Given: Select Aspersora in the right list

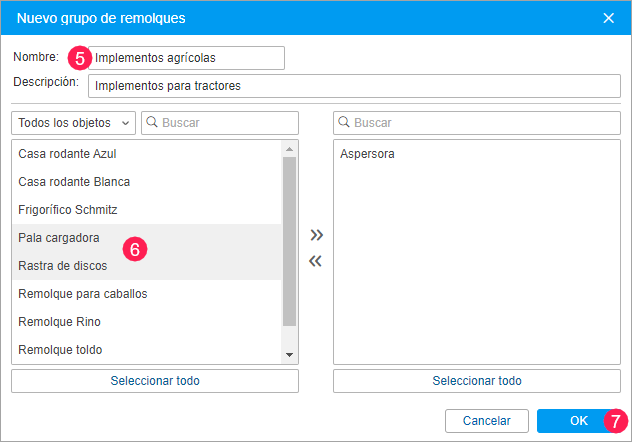Looking at the screenshot, I should tap(367, 155).
